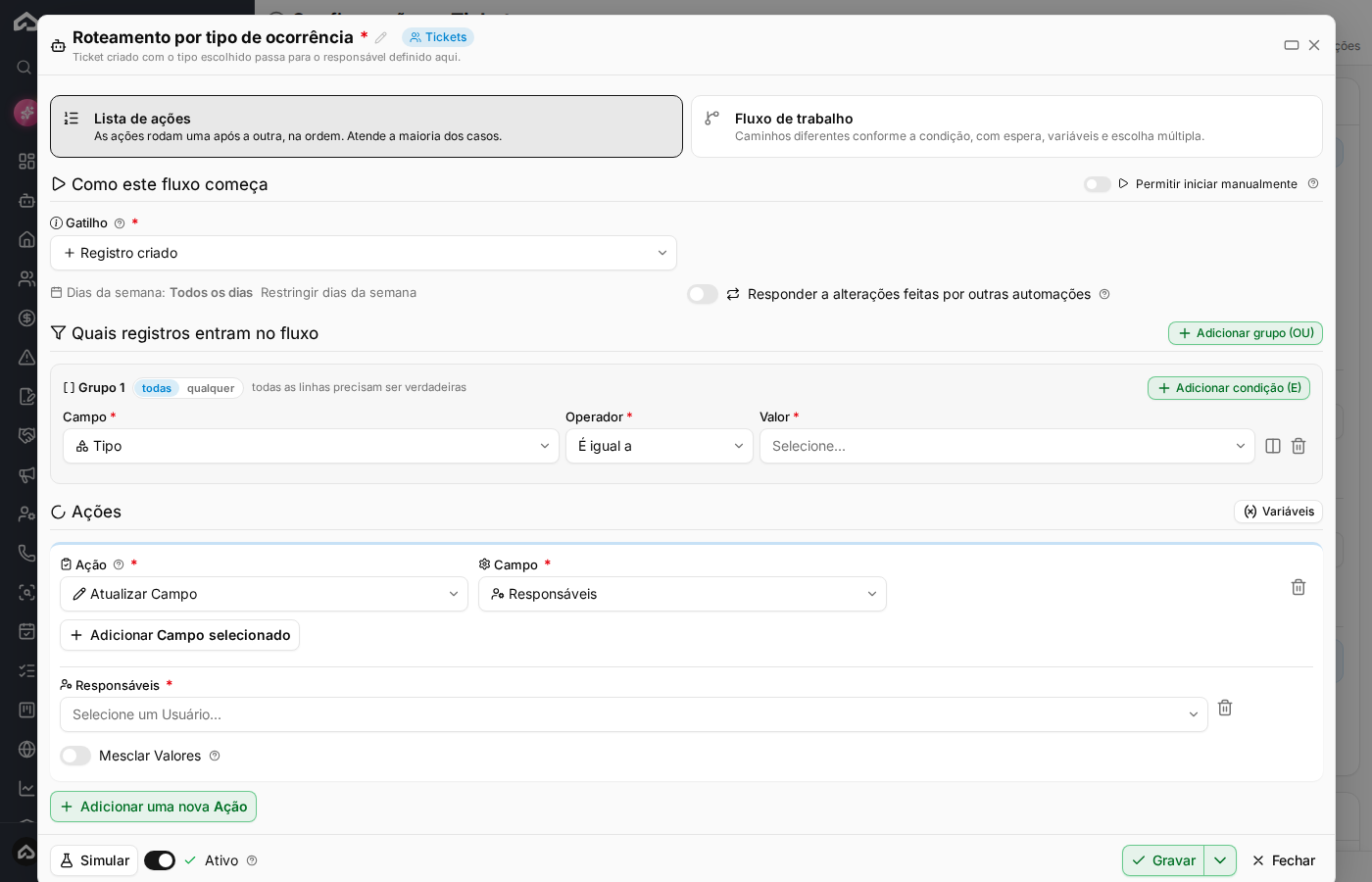Image resolution: width=1372 pixels, height=882 pixels.
Task: Open the Variáveis panel
Action: (1278, 512)
